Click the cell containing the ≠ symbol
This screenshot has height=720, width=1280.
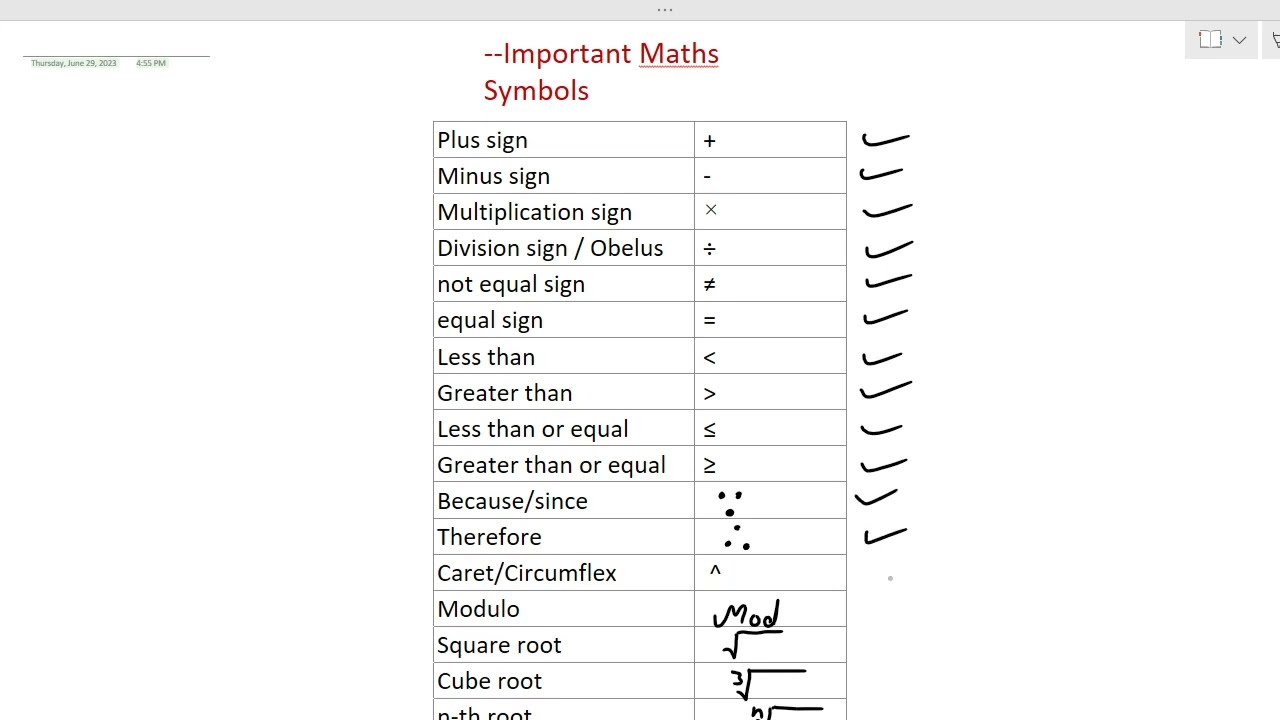point(770,284)
